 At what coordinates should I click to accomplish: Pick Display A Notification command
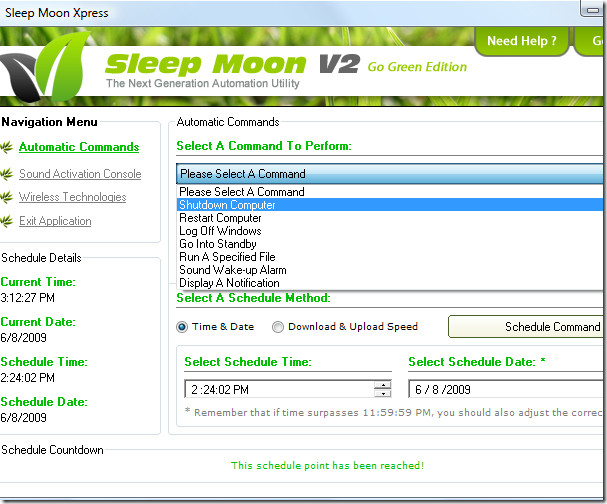(x=390, y=283)
